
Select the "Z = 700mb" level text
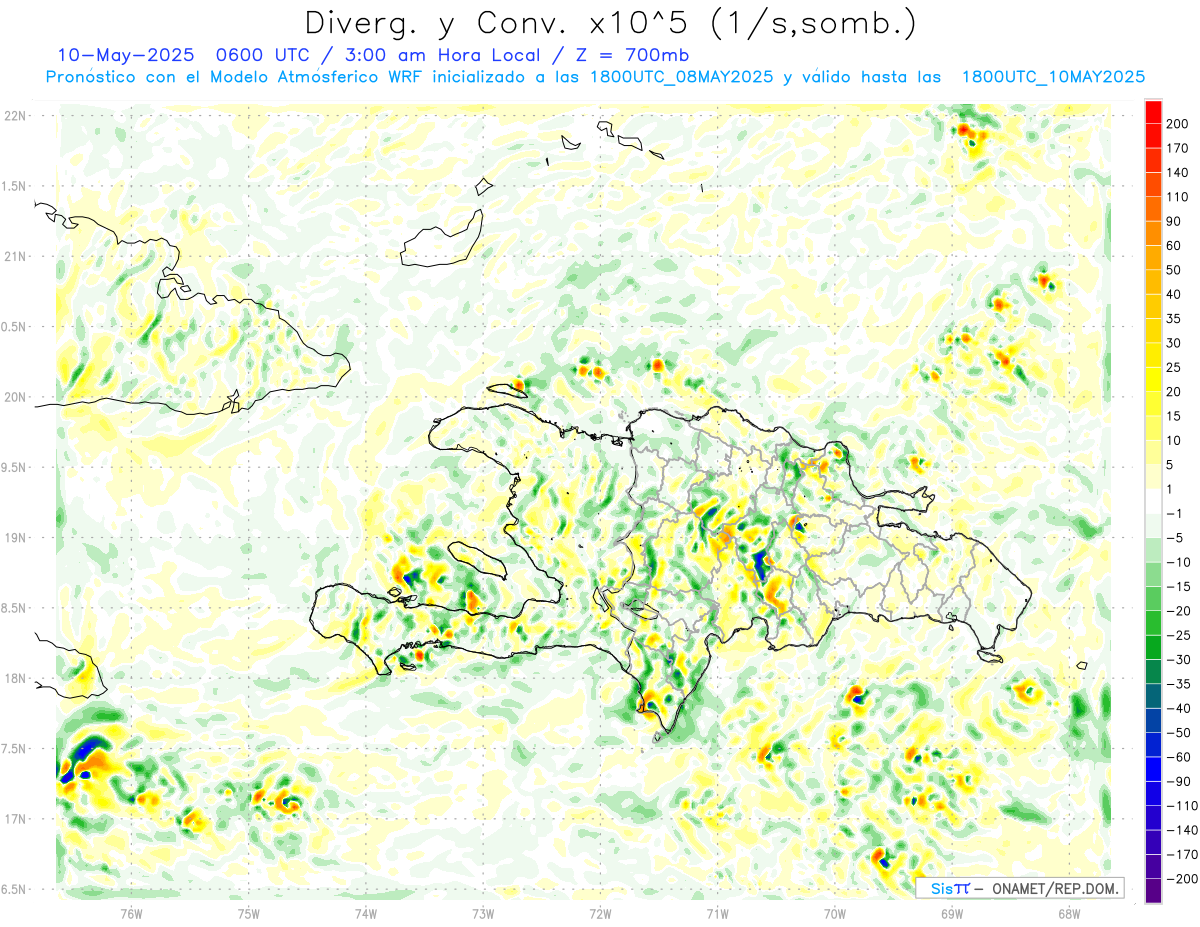tap(632, 55)
